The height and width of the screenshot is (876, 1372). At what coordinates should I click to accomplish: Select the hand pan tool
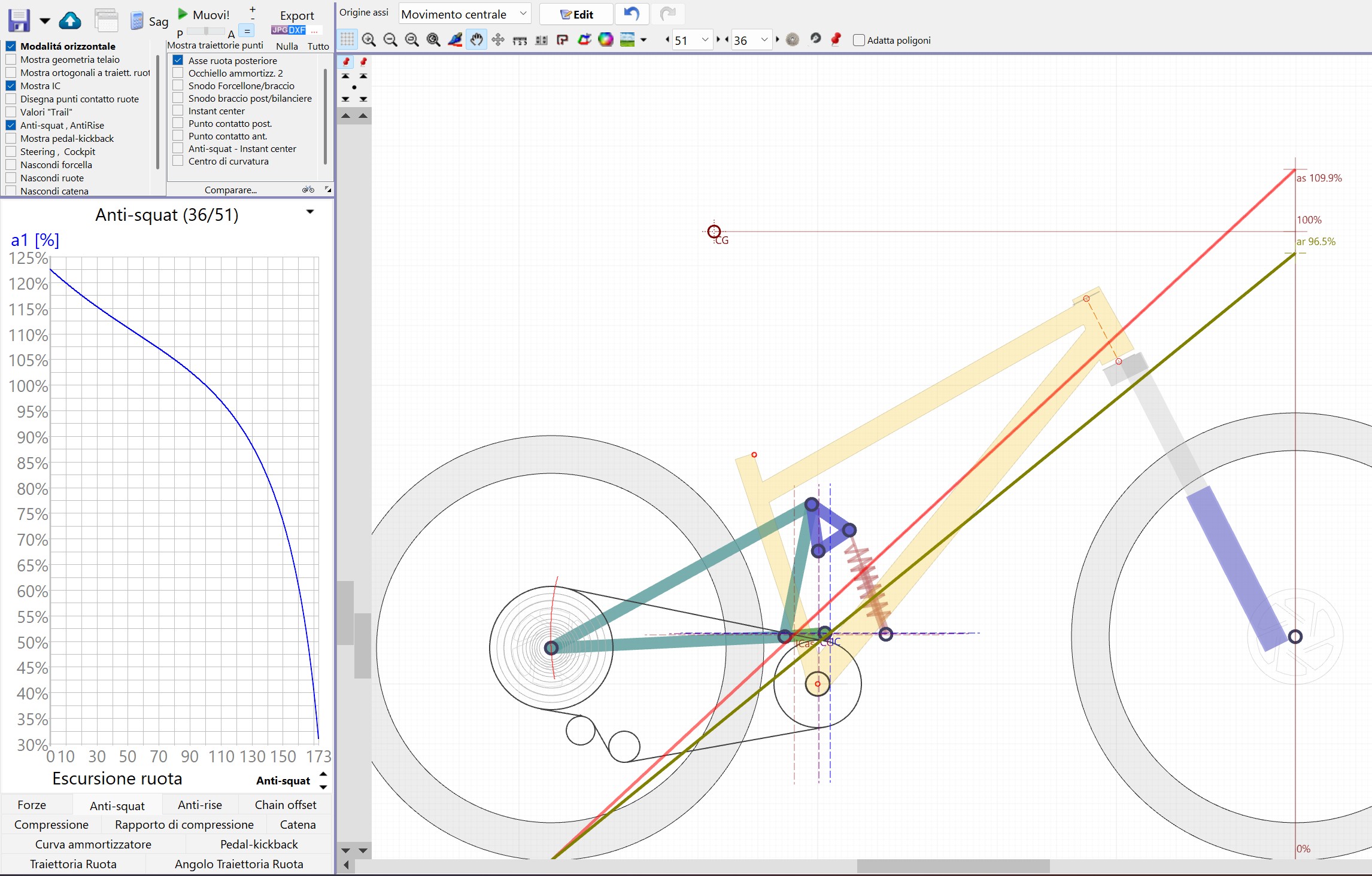[x=476, y=40]
